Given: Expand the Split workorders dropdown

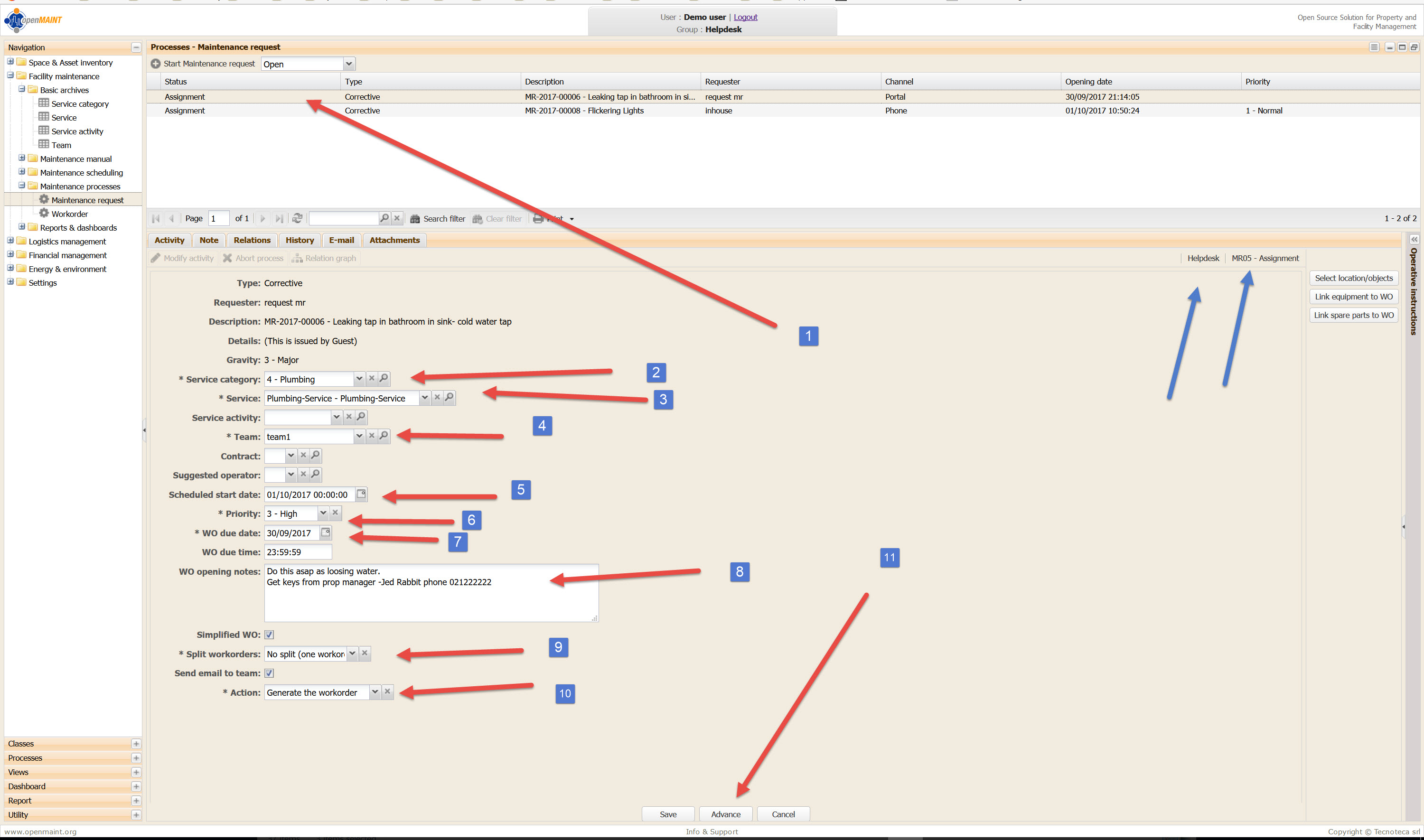Looking at the screenshot, I should 352,654.
